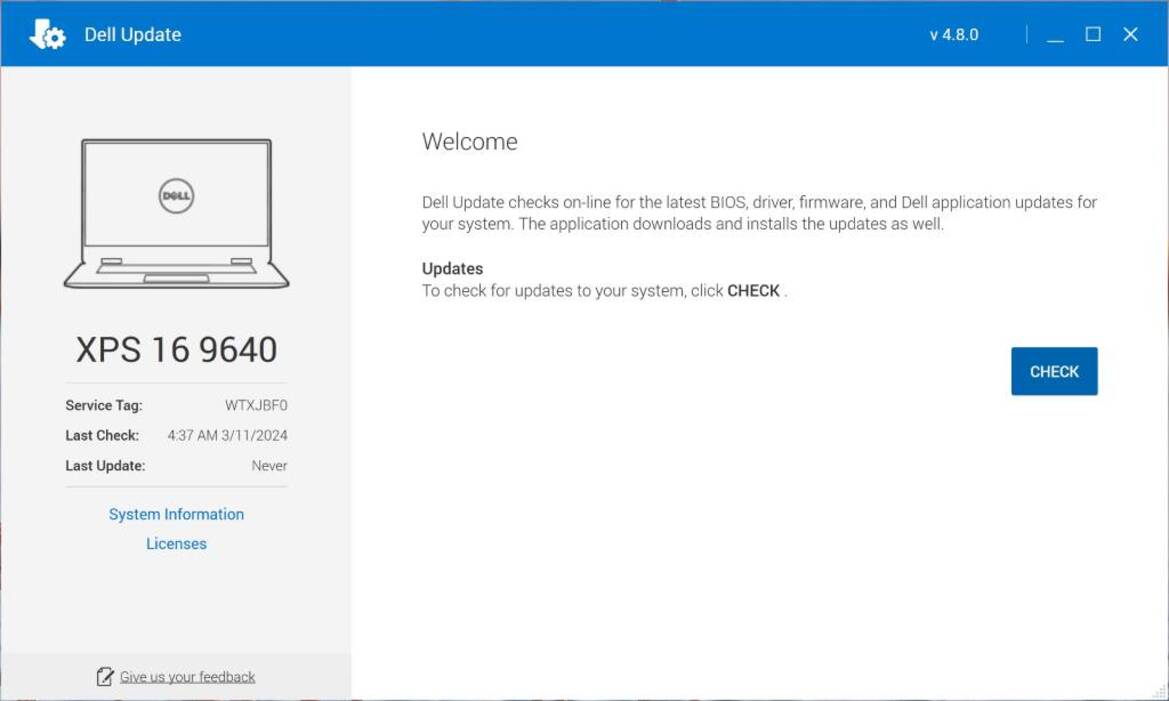1169x701 pixels.
Task: Click the service tag value WTXJBF0
Action: (x=256, y=406)
